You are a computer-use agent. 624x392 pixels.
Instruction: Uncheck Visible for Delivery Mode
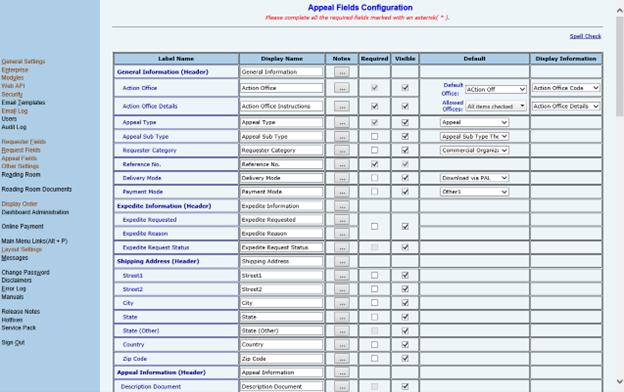(405, 178)
